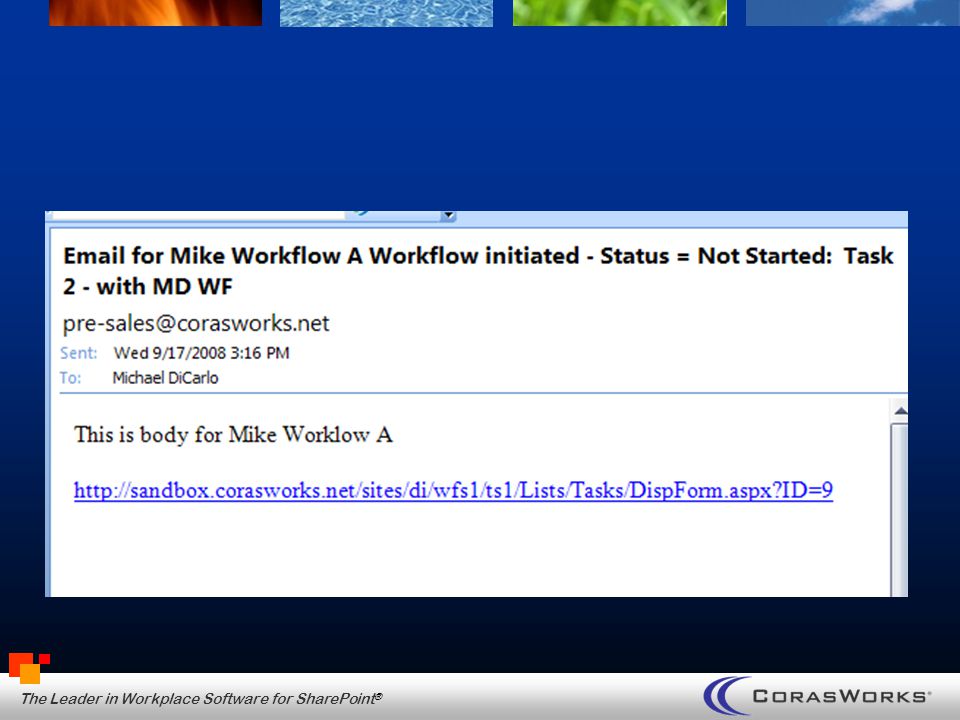Click the sent date Wed 9/17/2008 3:16 PM
Screen dimensions: 960x720
click(201, 353)
